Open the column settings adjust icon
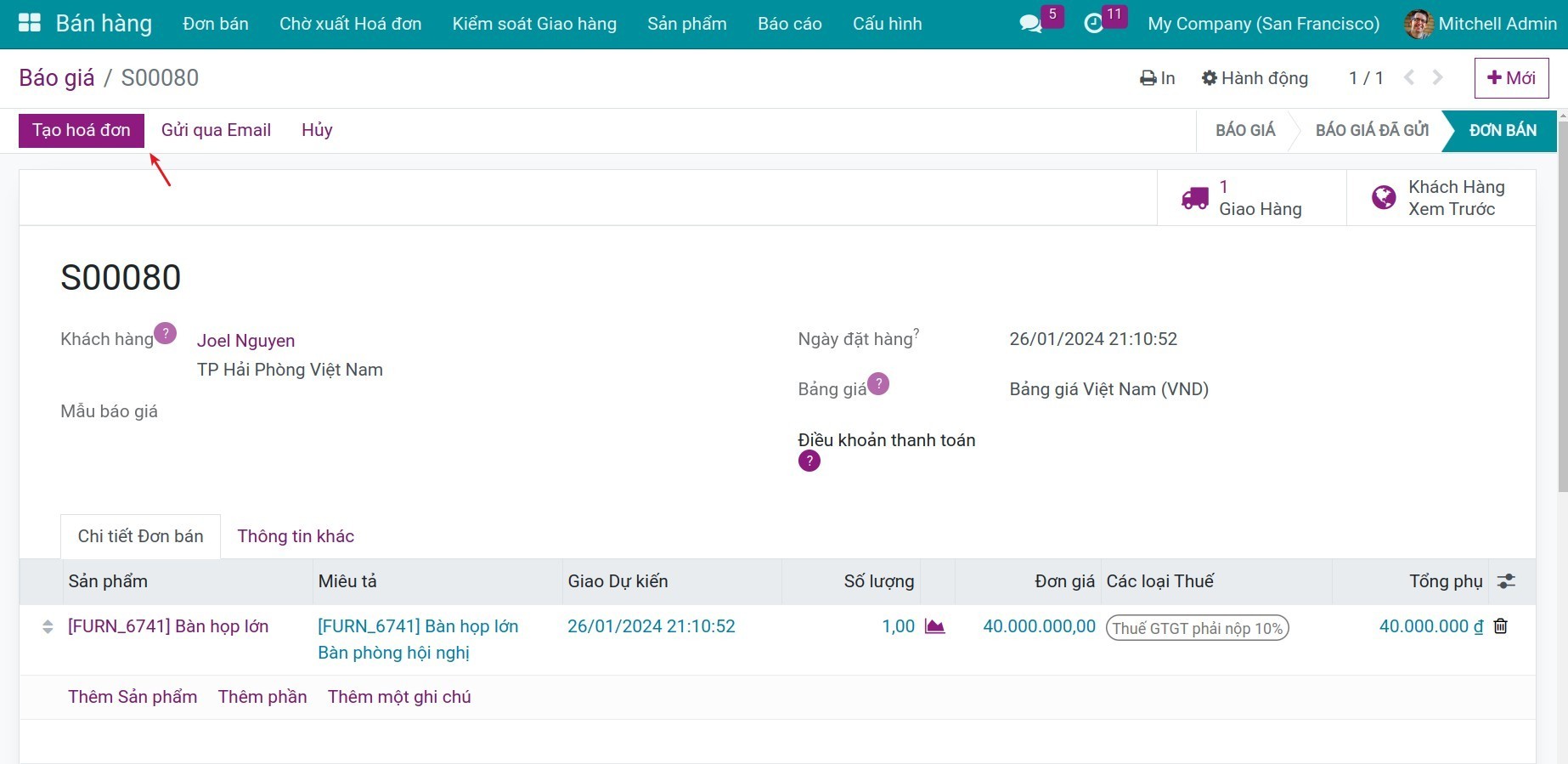 pos(1506,581)
